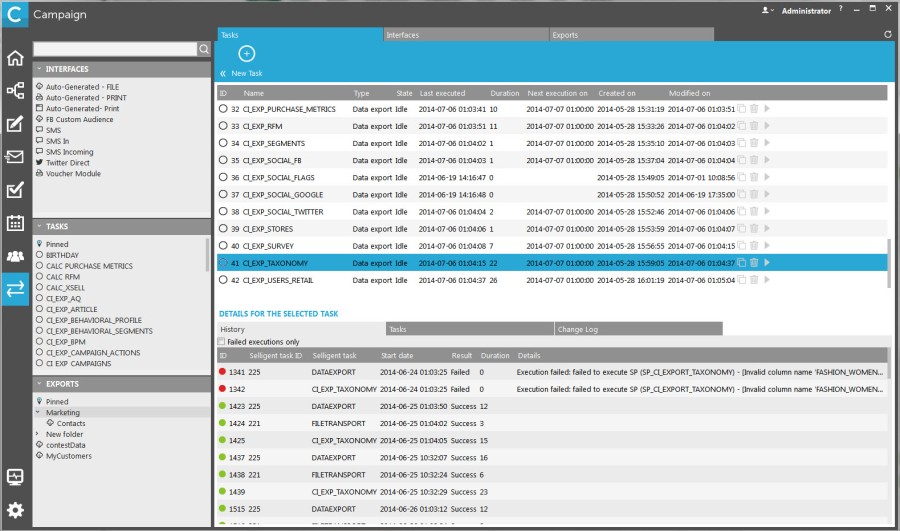Collapse the INTERFACES panel section
Image resolution: width=900 pixels, height=531 pixels.
click(x=39, y=69)
